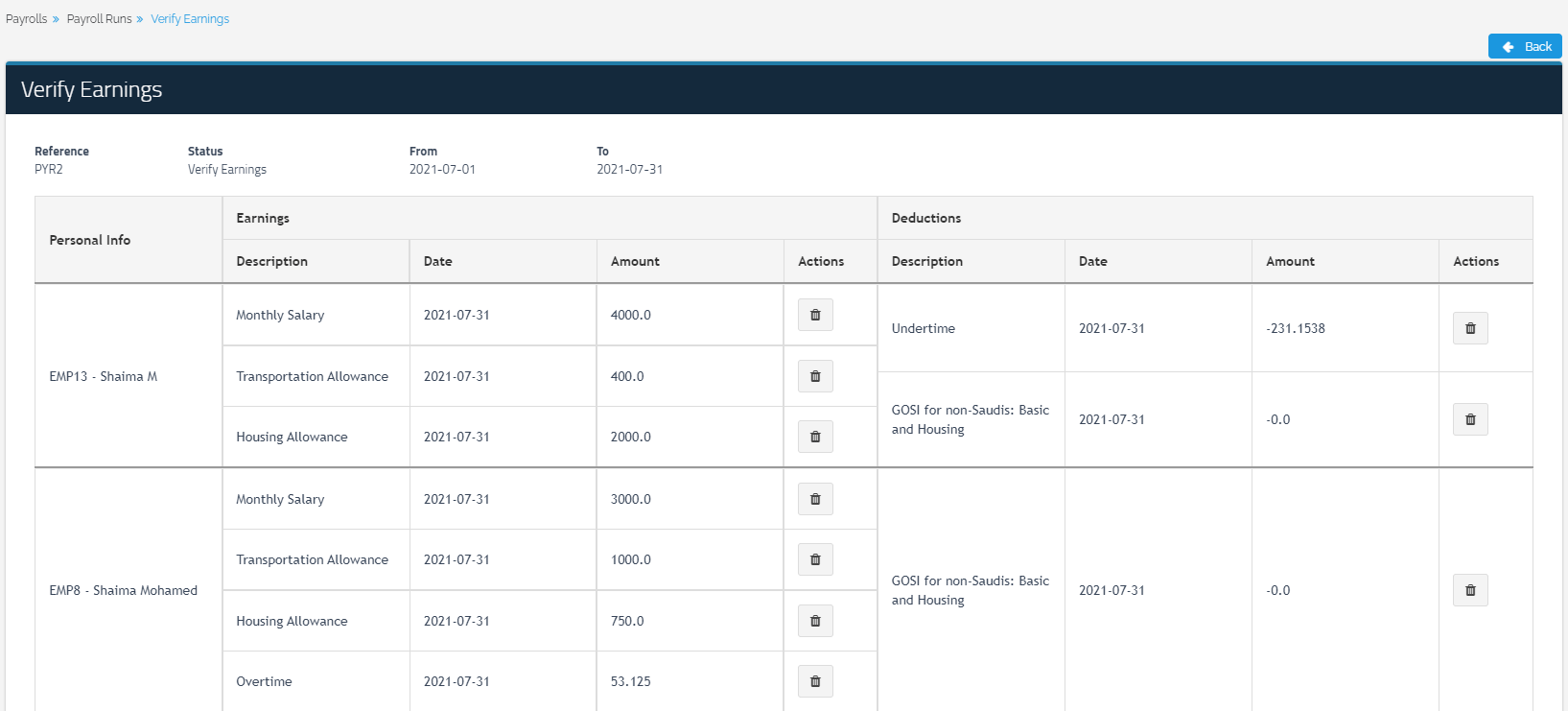Click the Overtime earning description

click(x=265, y=681)
